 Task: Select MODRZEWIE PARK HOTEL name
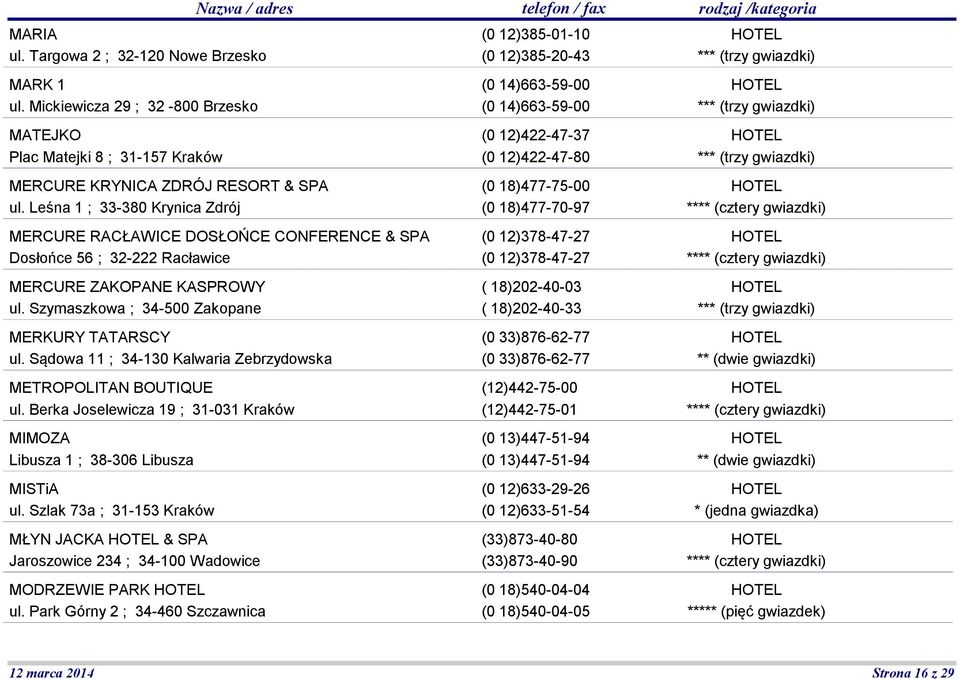pyautogui.click(x=107, y=590)
